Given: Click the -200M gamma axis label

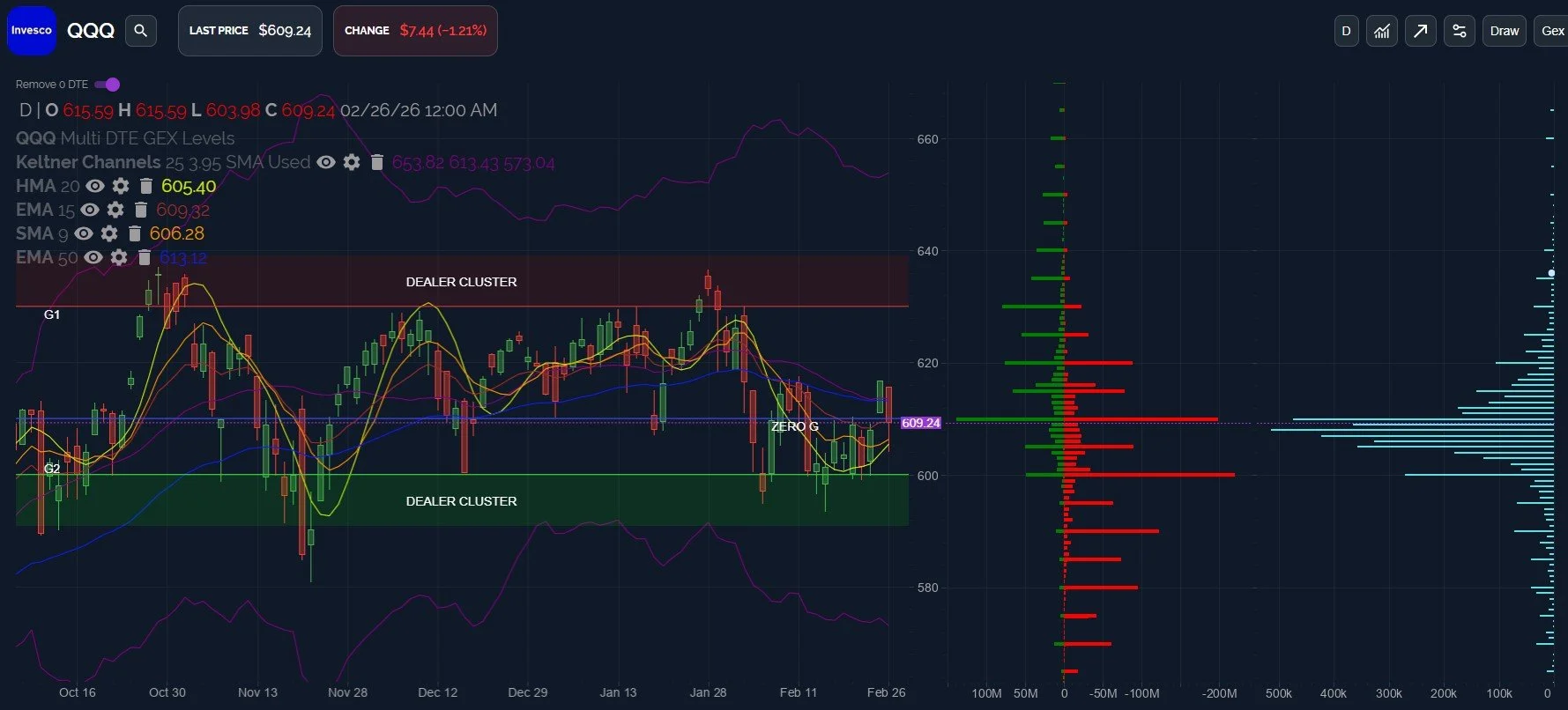Looking at the screenshot, I should point(1220,693).
